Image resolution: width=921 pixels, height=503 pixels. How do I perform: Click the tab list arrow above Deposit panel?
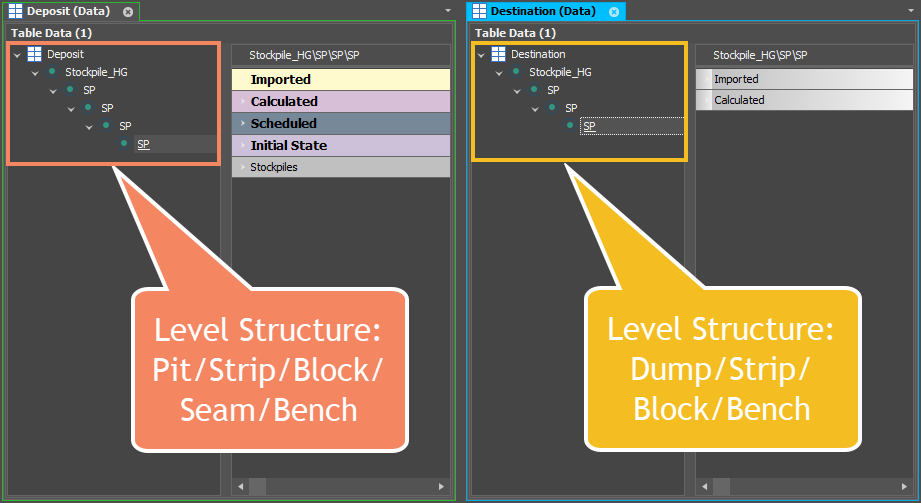(448, 11)
